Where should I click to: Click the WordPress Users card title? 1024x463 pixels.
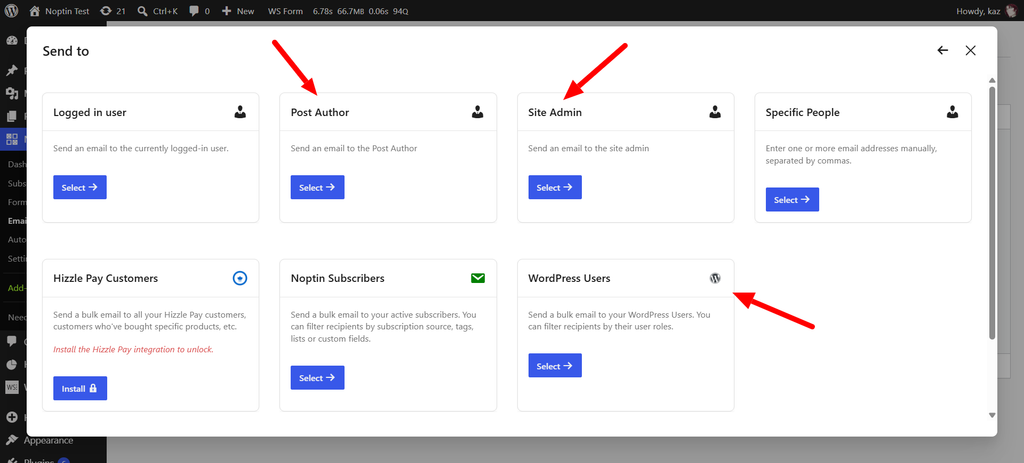pyautogui.click(x=569, y=278)
